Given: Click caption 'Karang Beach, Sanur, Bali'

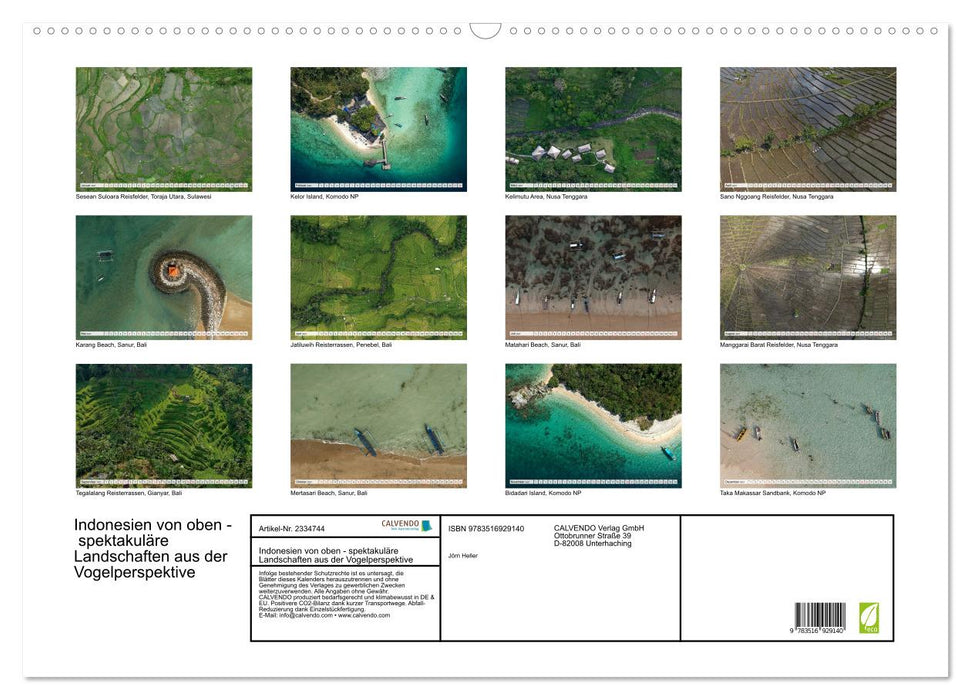Looking at the screenshot, I should (111, 344).
